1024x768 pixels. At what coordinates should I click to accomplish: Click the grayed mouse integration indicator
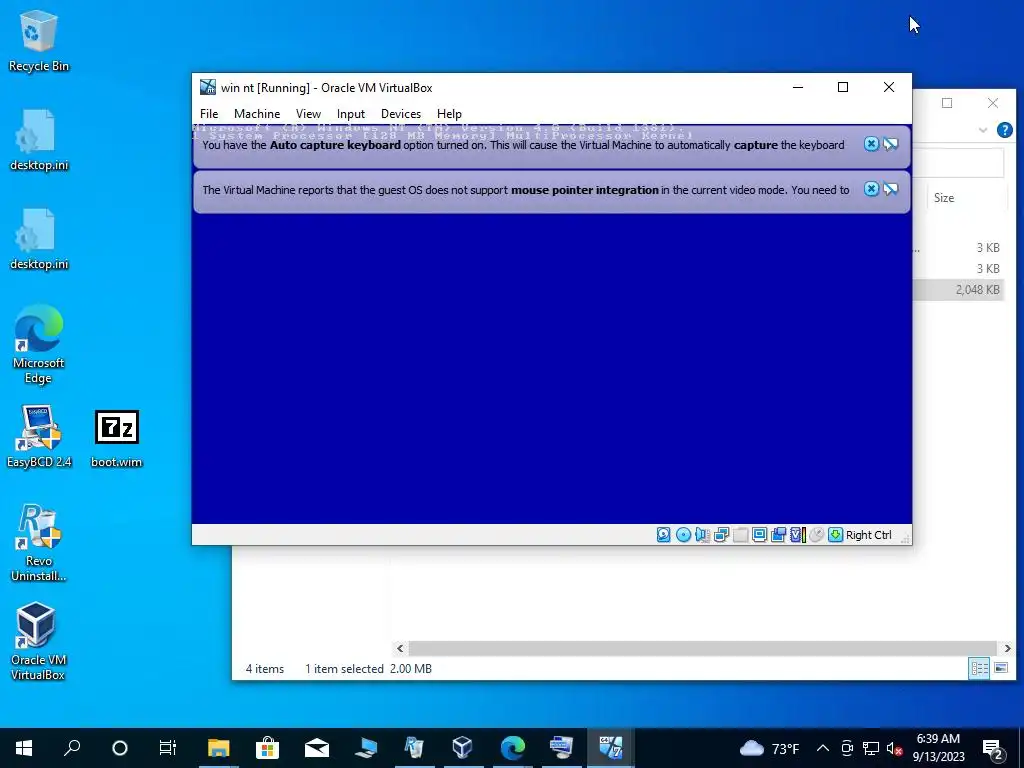point(816,535)
